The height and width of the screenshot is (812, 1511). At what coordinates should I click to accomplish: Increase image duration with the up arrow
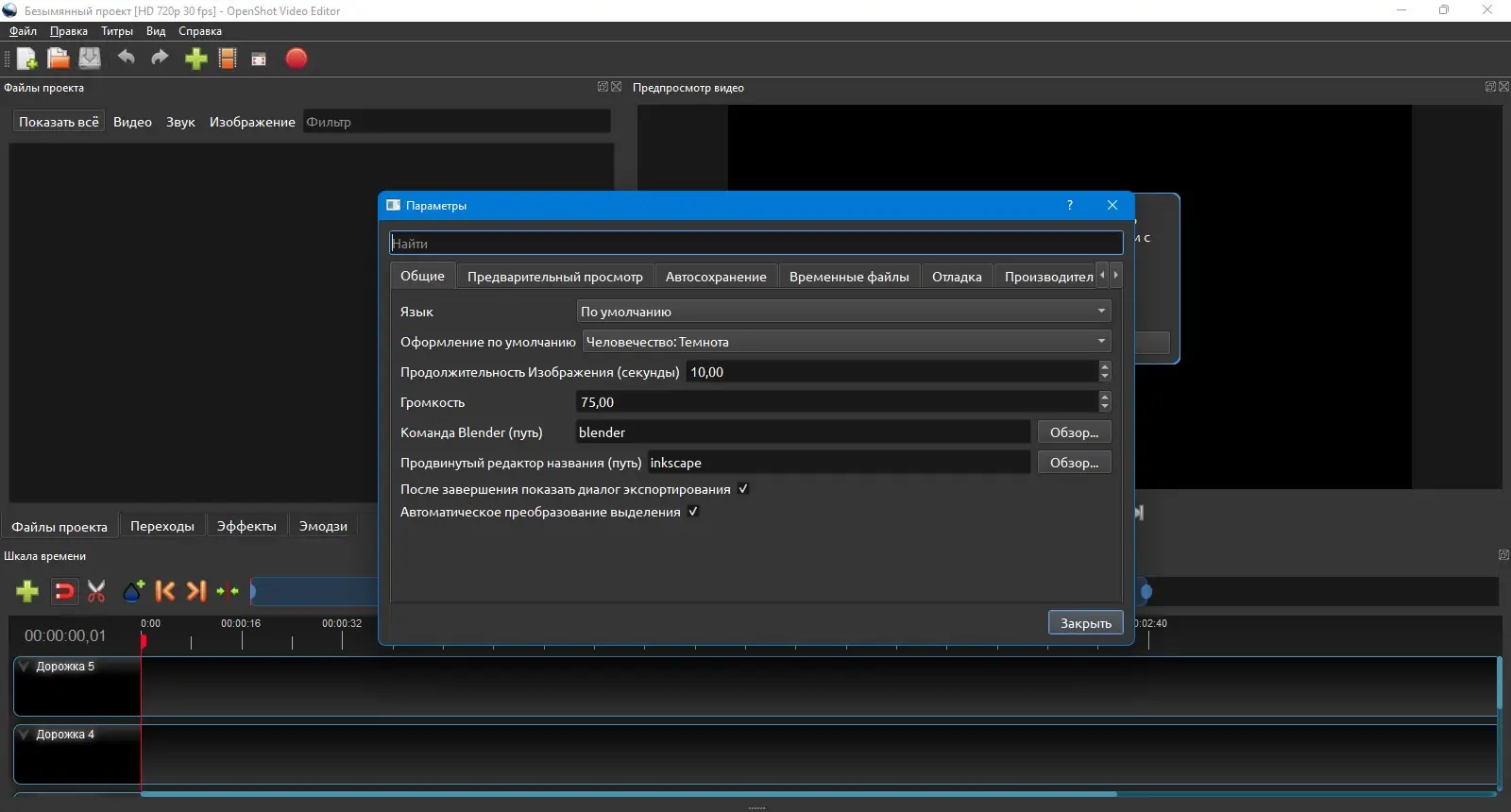pyautogui.click(x=1105, y=366)
